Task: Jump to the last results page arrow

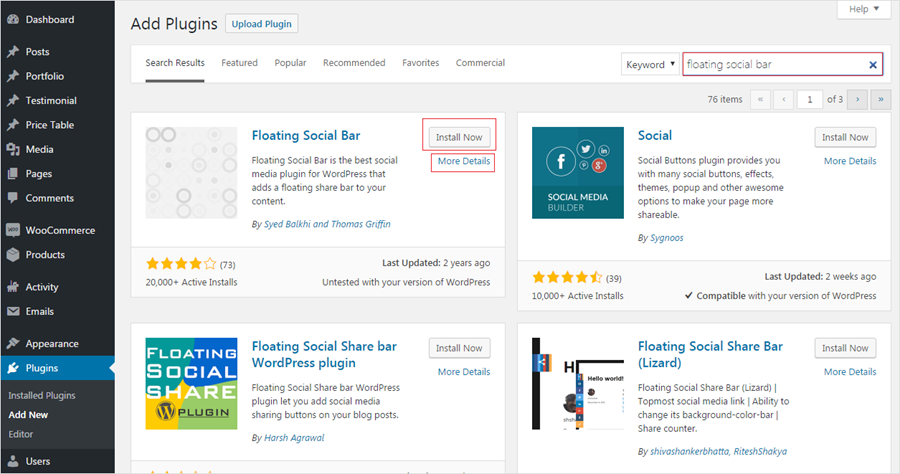Action: (880, 99)
